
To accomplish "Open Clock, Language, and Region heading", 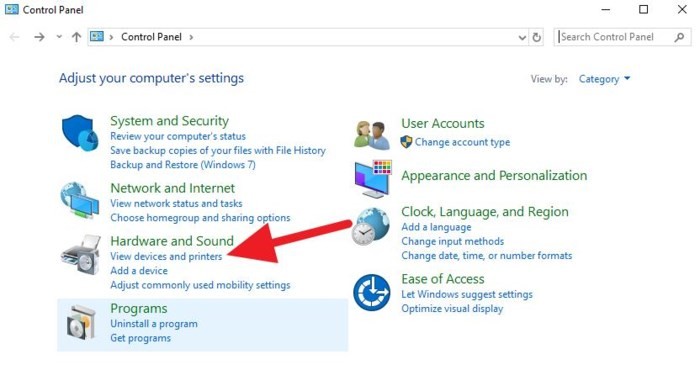I will pyautogui.click(x=485, y=212).
